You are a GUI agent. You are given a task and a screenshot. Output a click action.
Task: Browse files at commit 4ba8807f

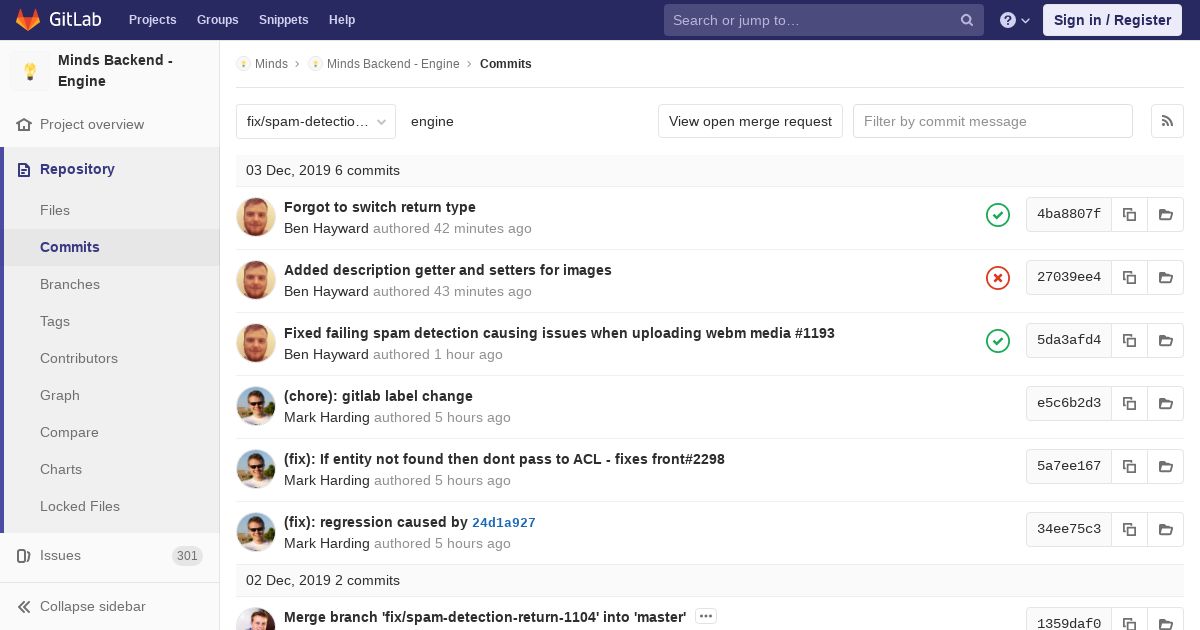coord(1165,214)
